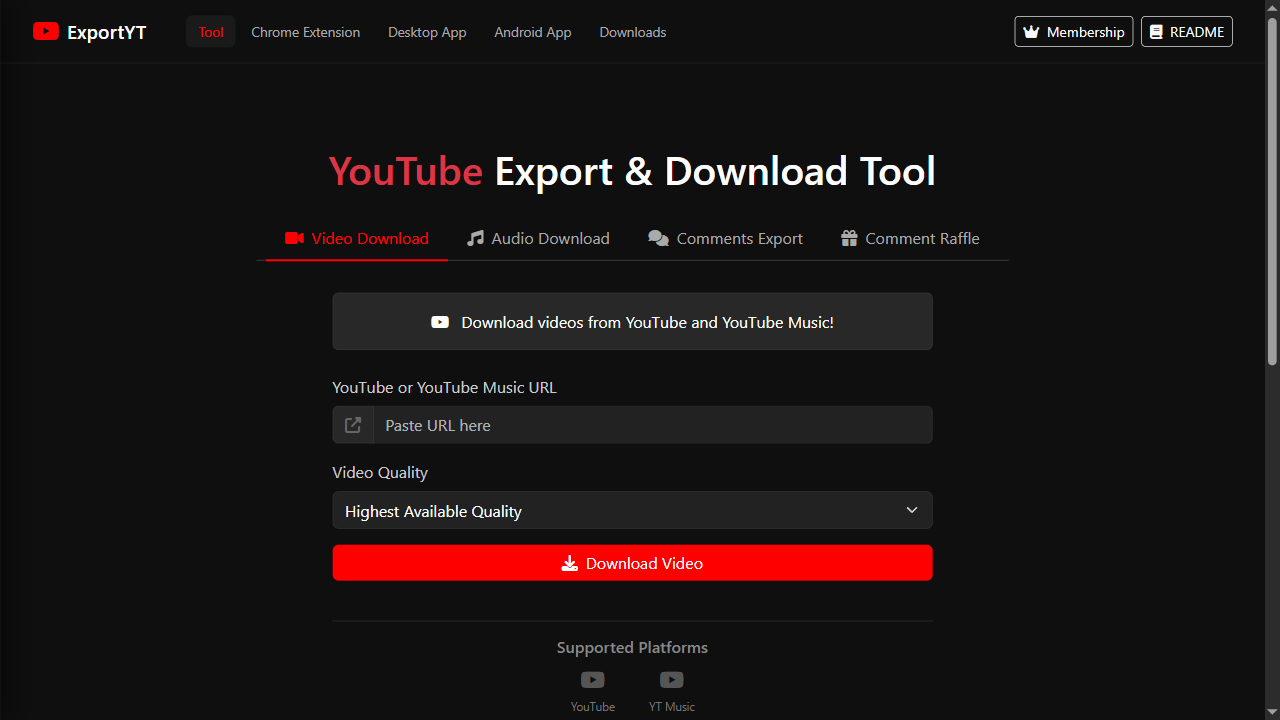1280x720 pixels.
Task: Click the play icon in the info banner
Action: click(x=440, y=322)
